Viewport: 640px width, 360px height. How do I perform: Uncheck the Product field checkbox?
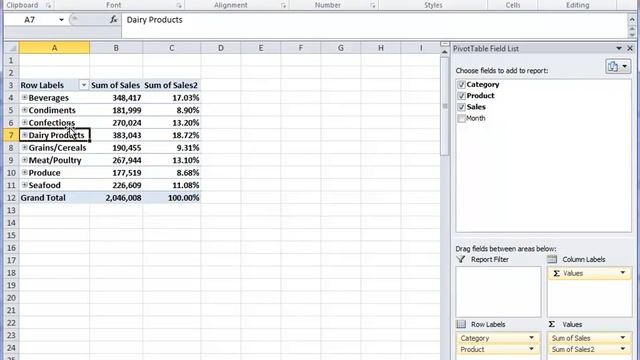(461, 96)
